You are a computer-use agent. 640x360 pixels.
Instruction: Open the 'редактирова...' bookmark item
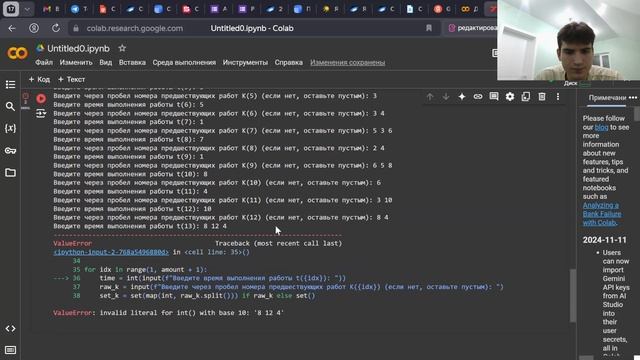472,28
